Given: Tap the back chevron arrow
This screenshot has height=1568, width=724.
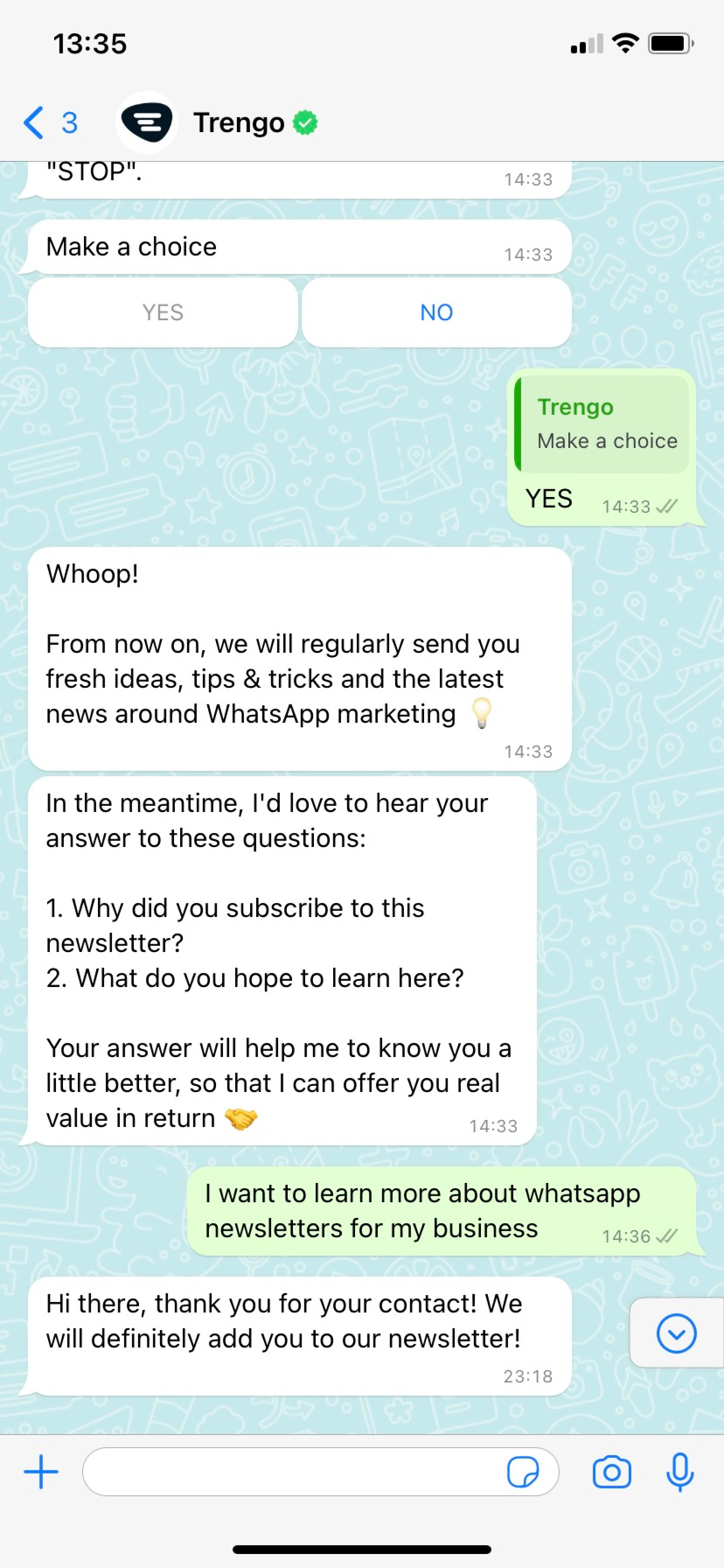Looking at the screenshot, I should click(34, 122).
